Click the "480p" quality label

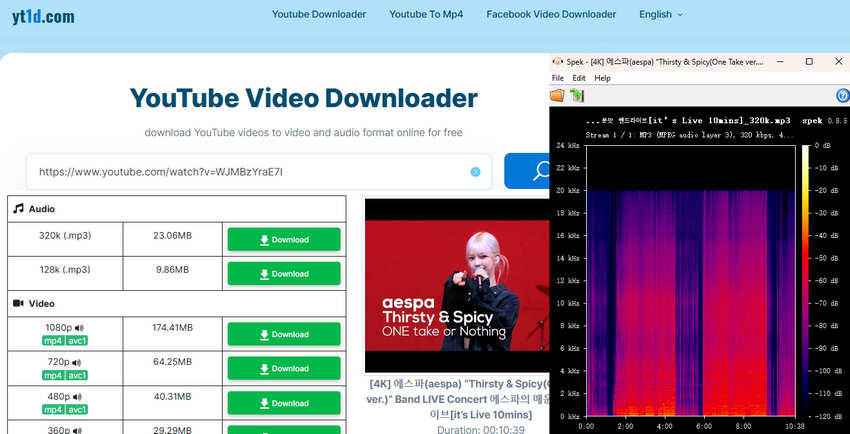tap(59, 397)
